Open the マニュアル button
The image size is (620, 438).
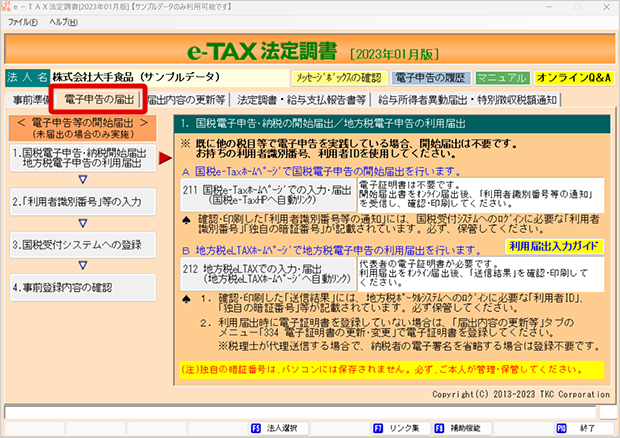tap(502, 77)
